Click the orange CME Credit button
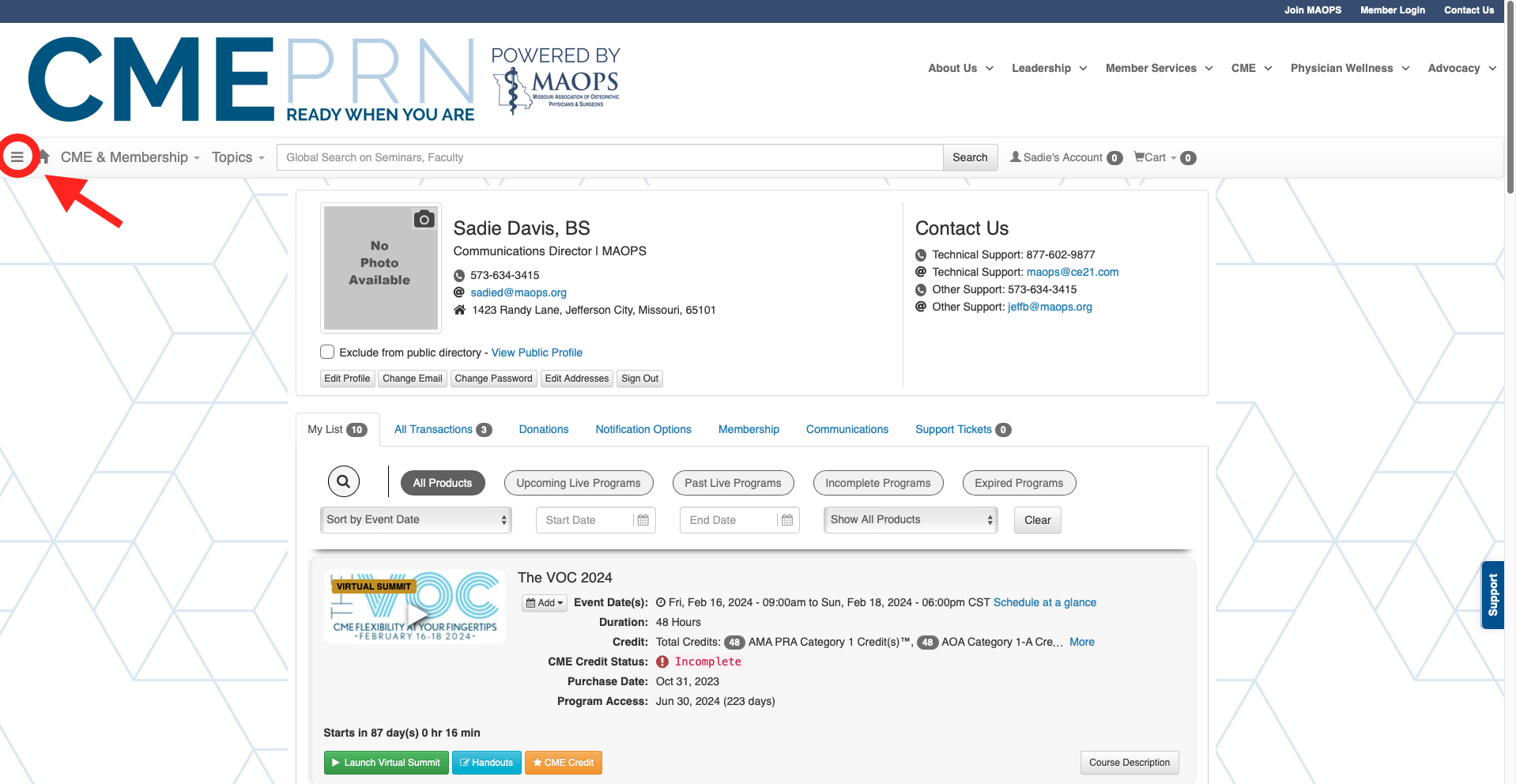The image size is (1516, 784). [x=564, y=763]
